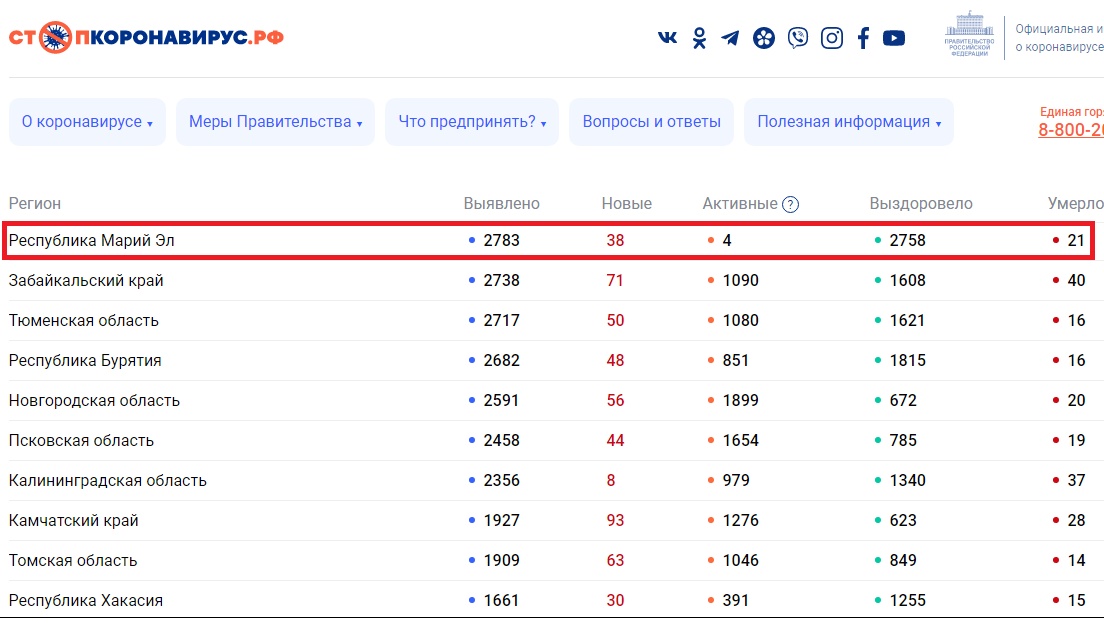Open the Что предпринять? dropdown
This screenshot has width=1104, height=623.
click(x=472, y=122)
